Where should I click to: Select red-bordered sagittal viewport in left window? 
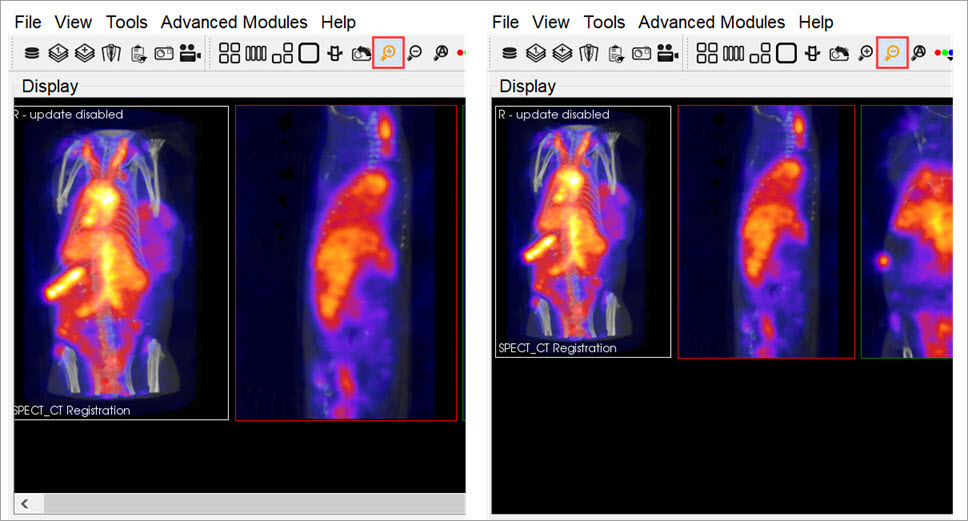pyautogui.click(x=345, y=263)
